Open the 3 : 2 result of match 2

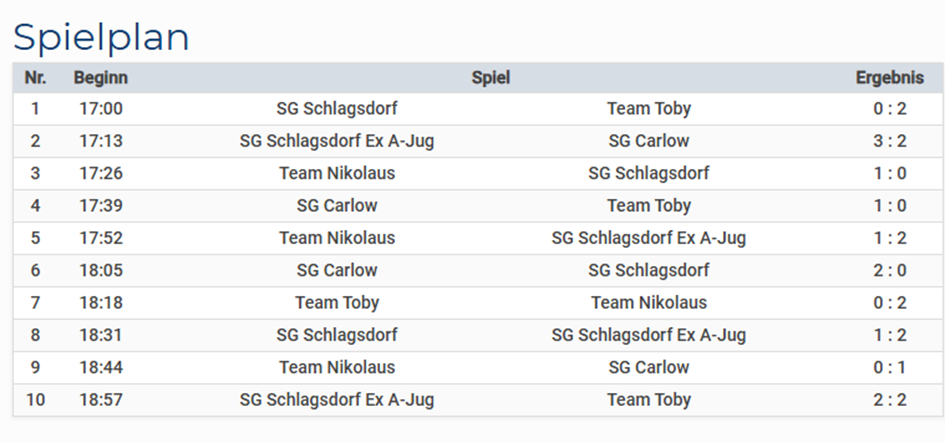890,141
